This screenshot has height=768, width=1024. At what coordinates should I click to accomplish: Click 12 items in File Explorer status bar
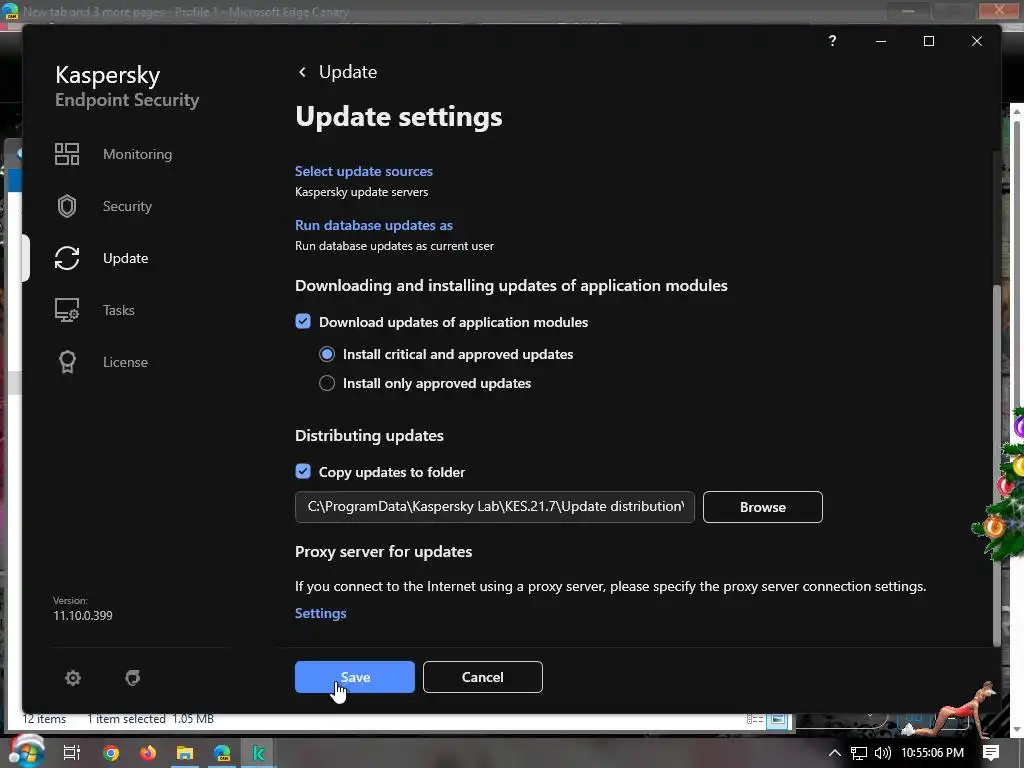coord(44,719)
